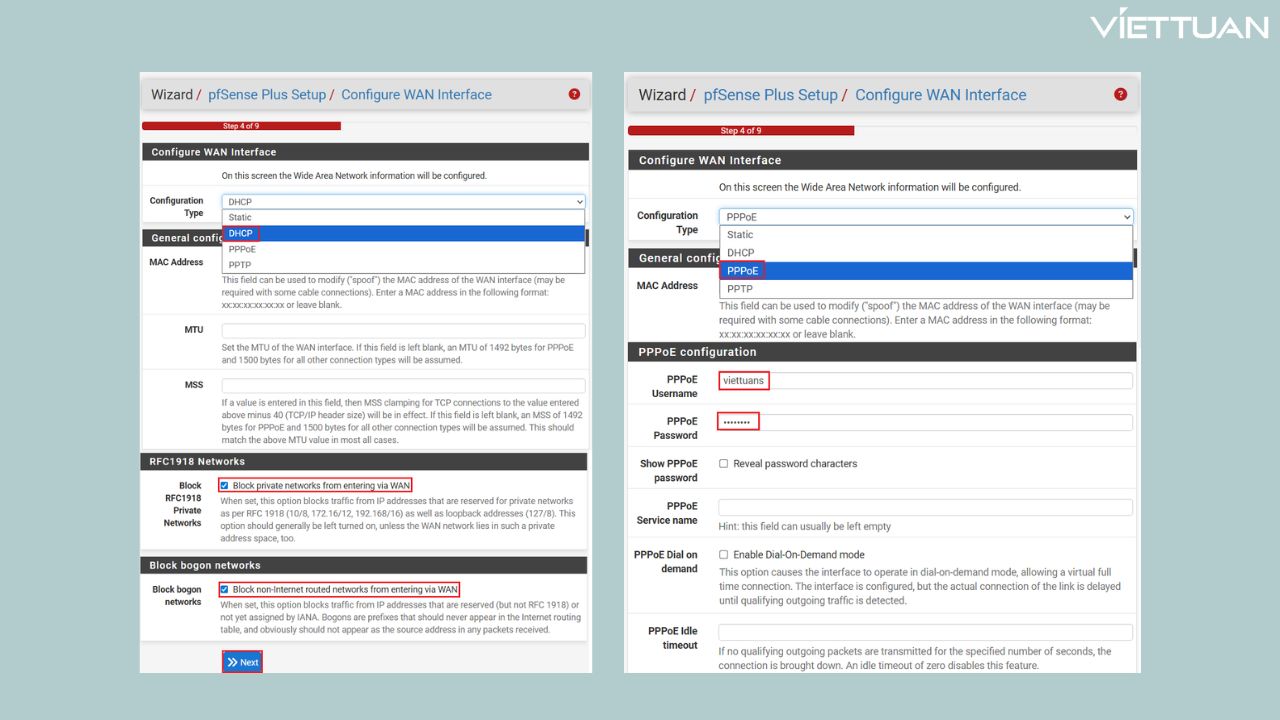This screenshot has height=720, width=1280.
Task: Select PPPoE option in right dropdown list
Action: pyautogui.click(x=743, y=271)
